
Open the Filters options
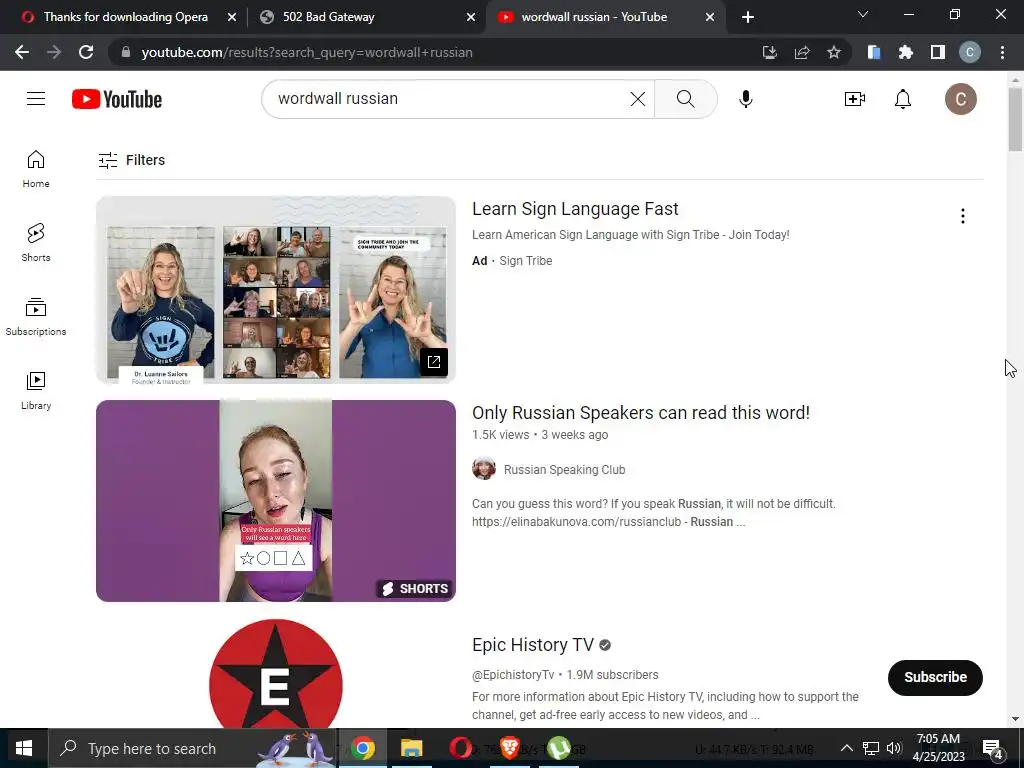(x=131, y=160)
